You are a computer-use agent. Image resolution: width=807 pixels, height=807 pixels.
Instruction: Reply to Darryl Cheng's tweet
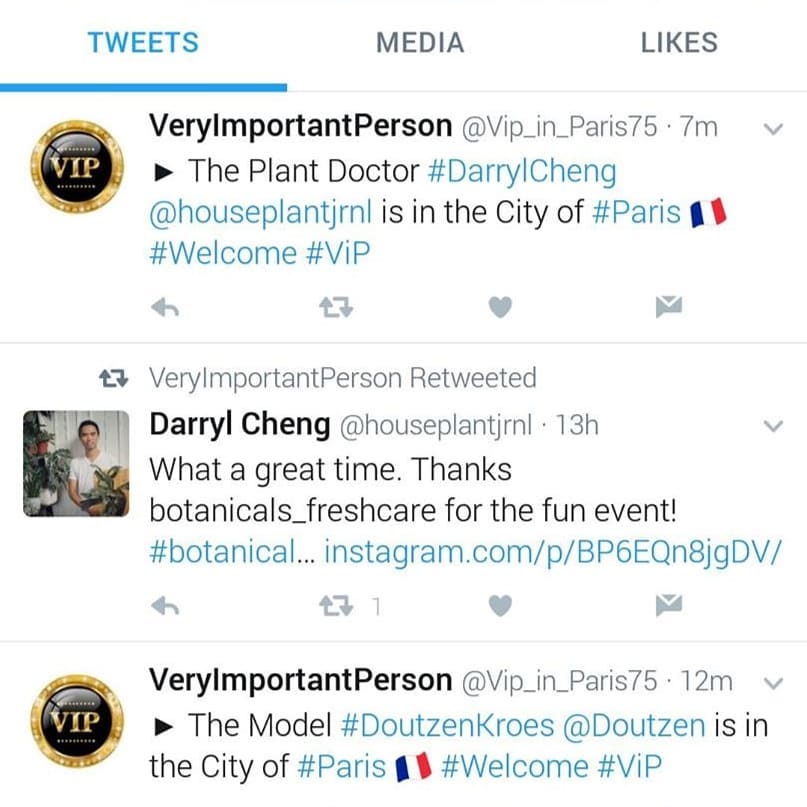pyautogui.click(x=165, y=606)
